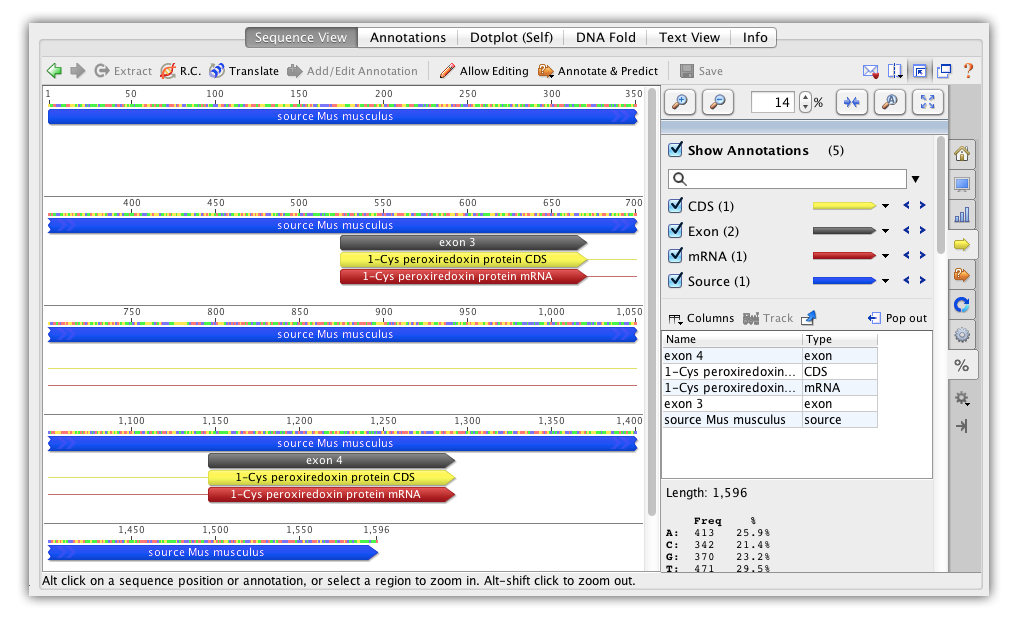
Task: Click the zoom to fit expand-arrows button
Action: pos(928,102)
